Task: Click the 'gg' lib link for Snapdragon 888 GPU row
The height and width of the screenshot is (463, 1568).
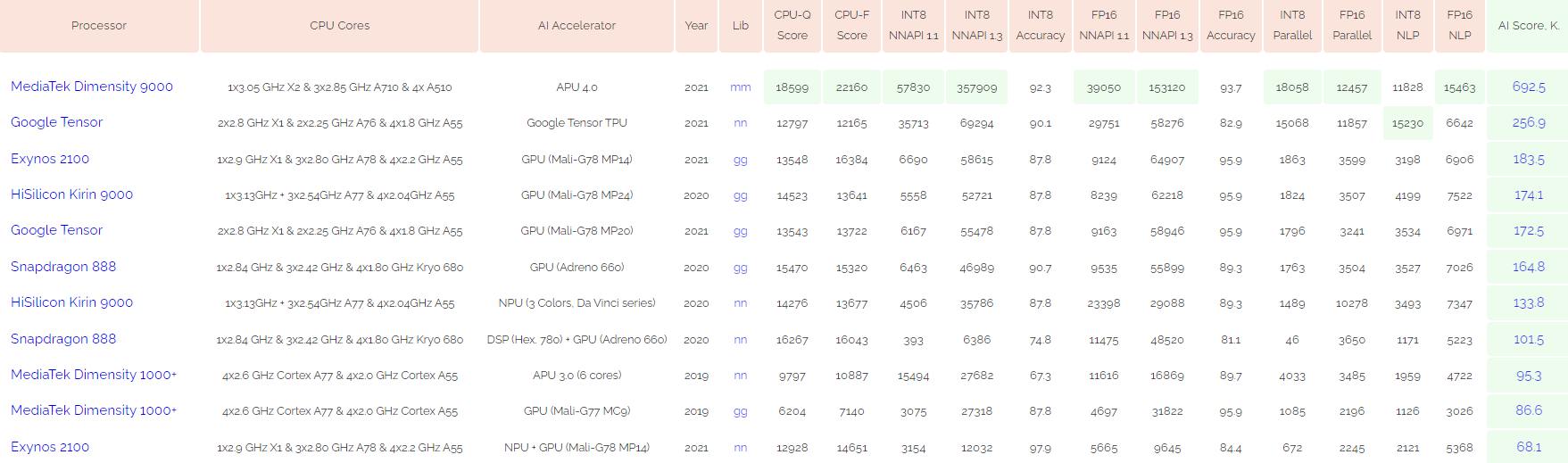Action: coord(740,268)
